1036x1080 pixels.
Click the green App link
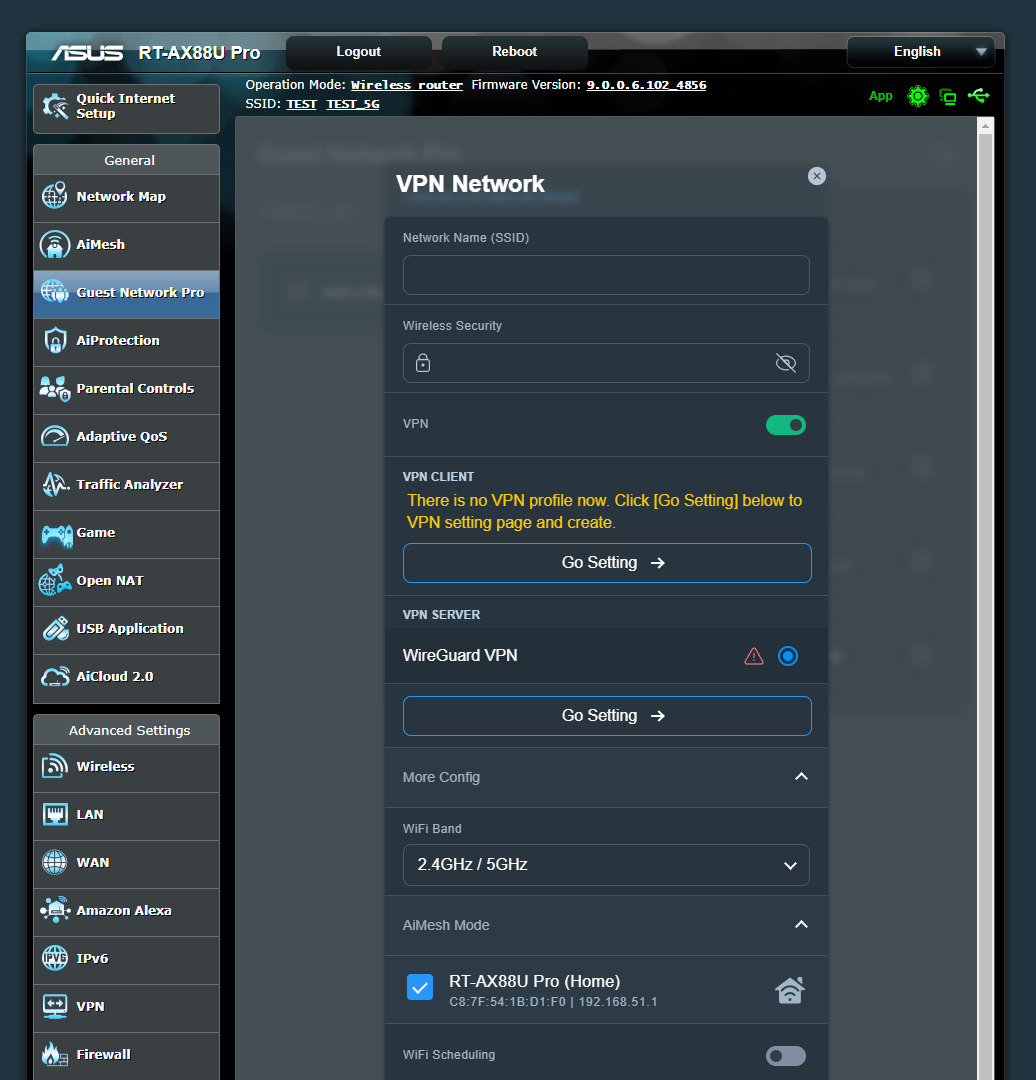pos(880,96)
